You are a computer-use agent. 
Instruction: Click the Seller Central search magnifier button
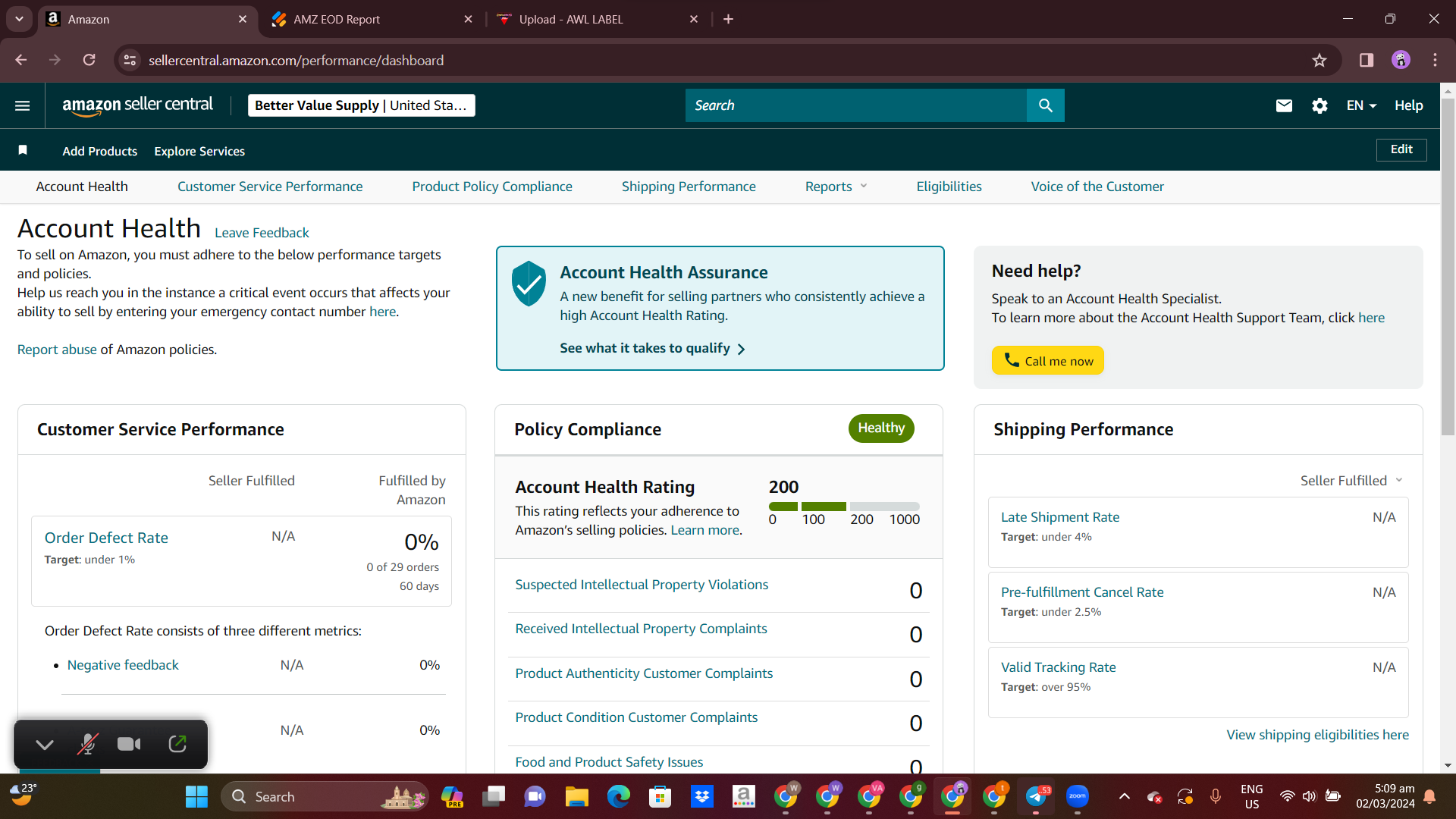[1046, 105]
